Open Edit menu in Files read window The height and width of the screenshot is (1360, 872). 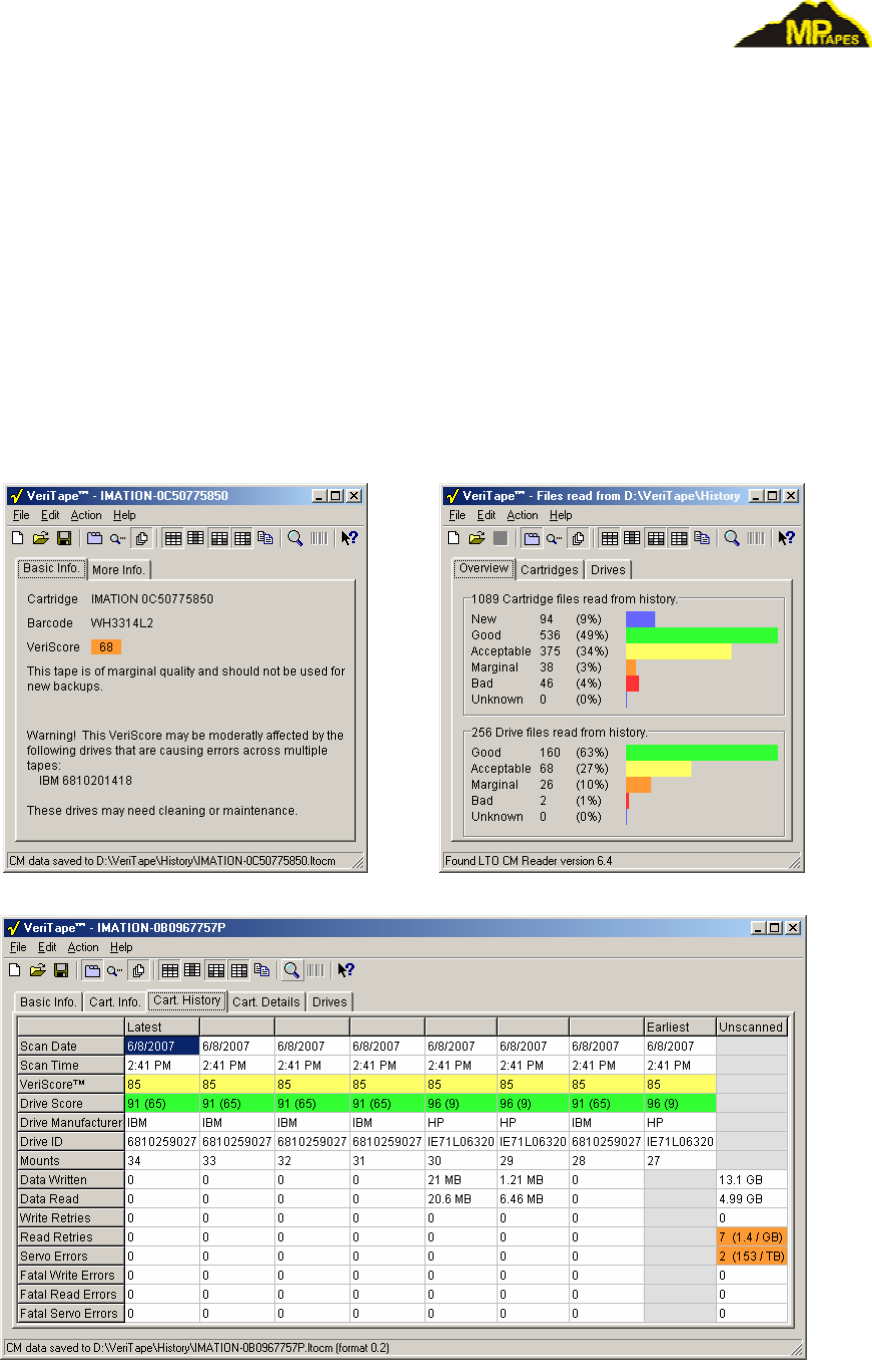486,515
